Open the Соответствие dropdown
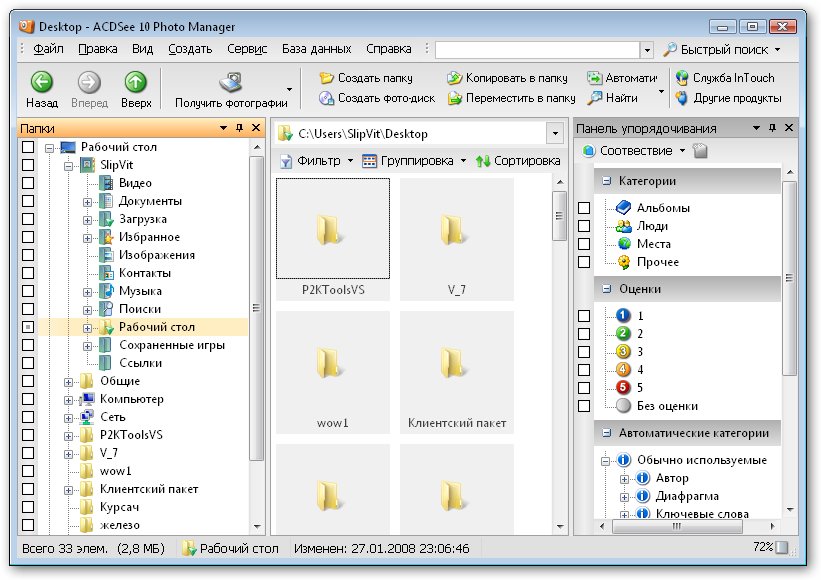Screen dimensions: 821x580 pyautogui.click(x=682, y=151)
